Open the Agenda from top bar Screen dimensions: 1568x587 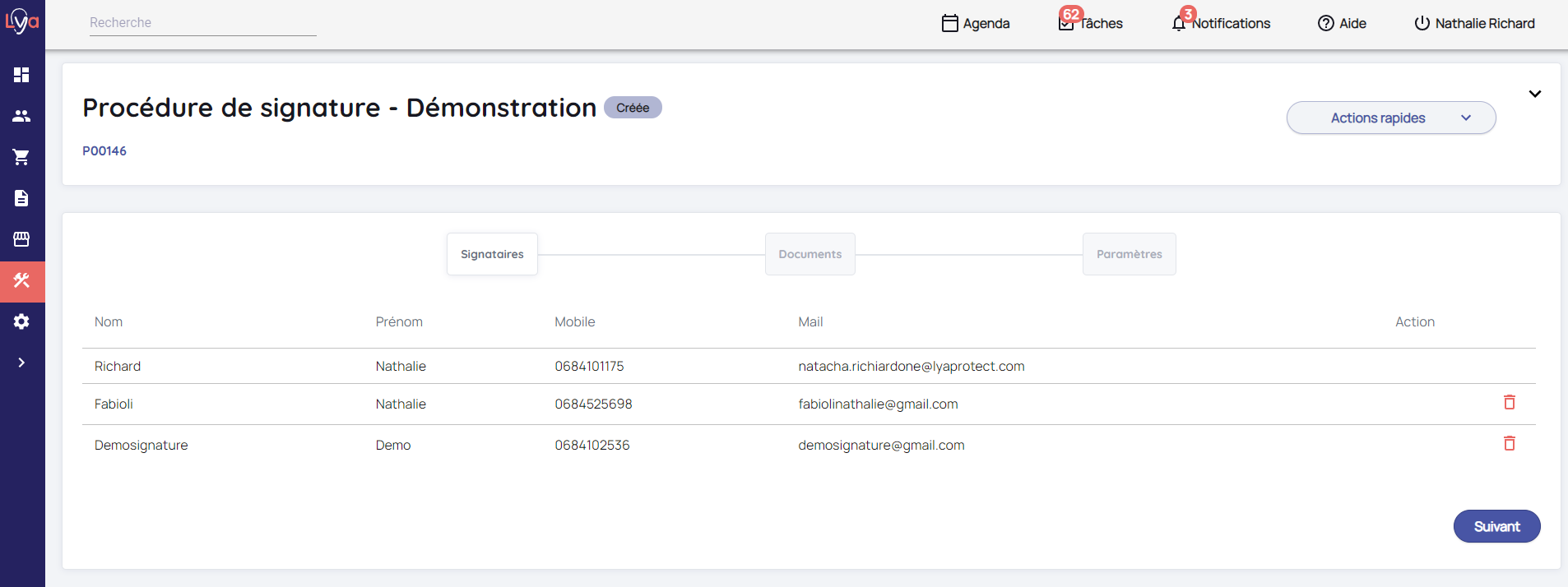(976, 23)
